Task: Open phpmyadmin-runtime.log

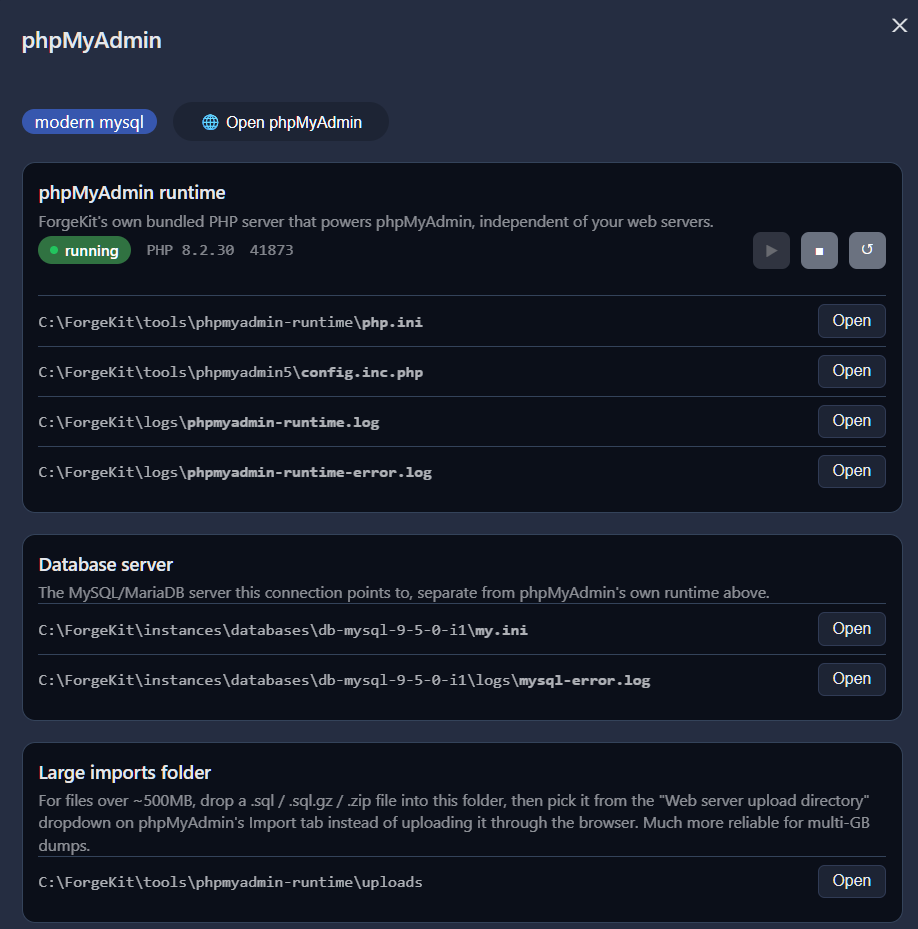Action: coord(852,421)
